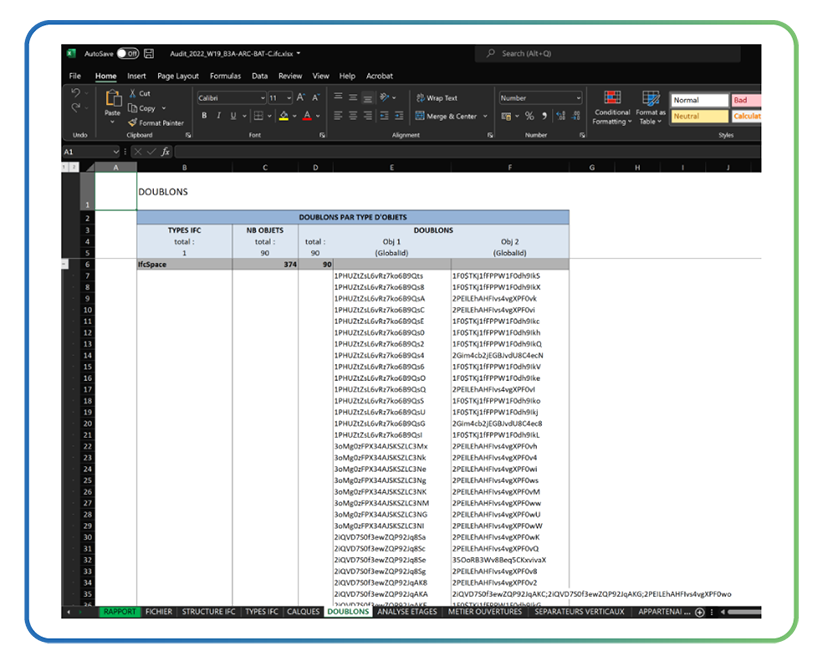Open Conditional Formatting menu
820x670 pixels.
click(x=612, y=107)
